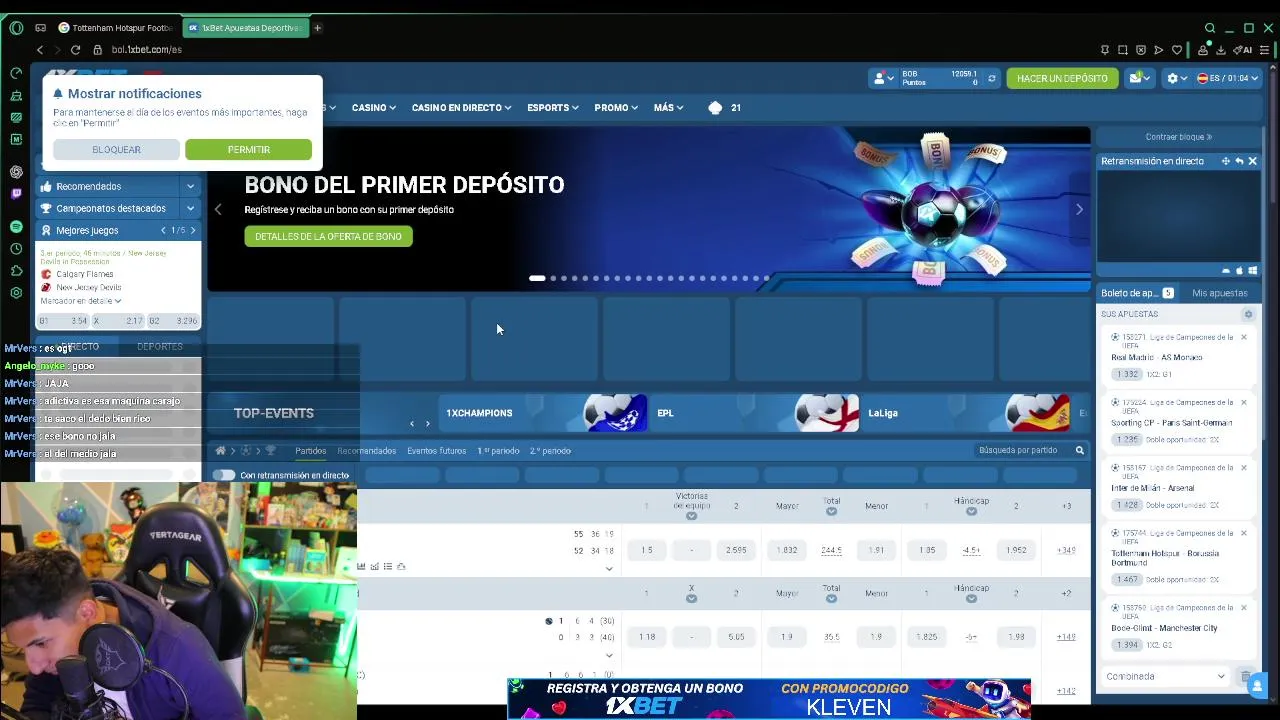1280x720 pixels.
Task: Open the ESPORTS dropdown menu
Action: click(x=553, y=107)
